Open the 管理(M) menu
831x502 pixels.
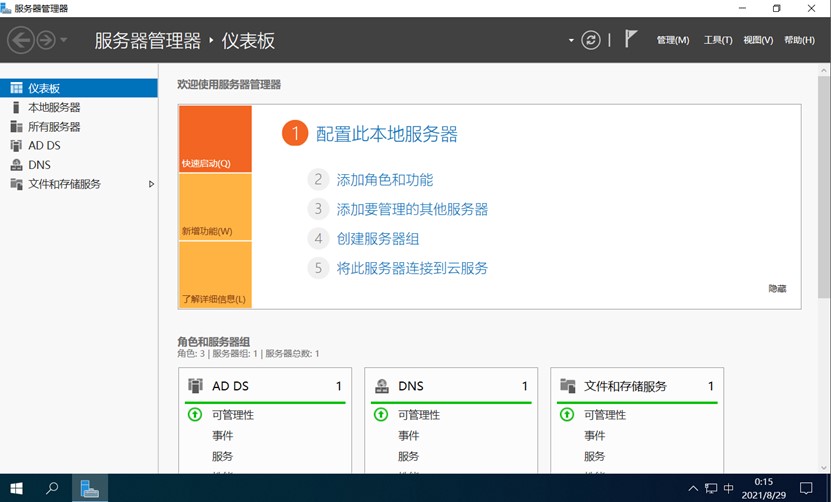673,40
